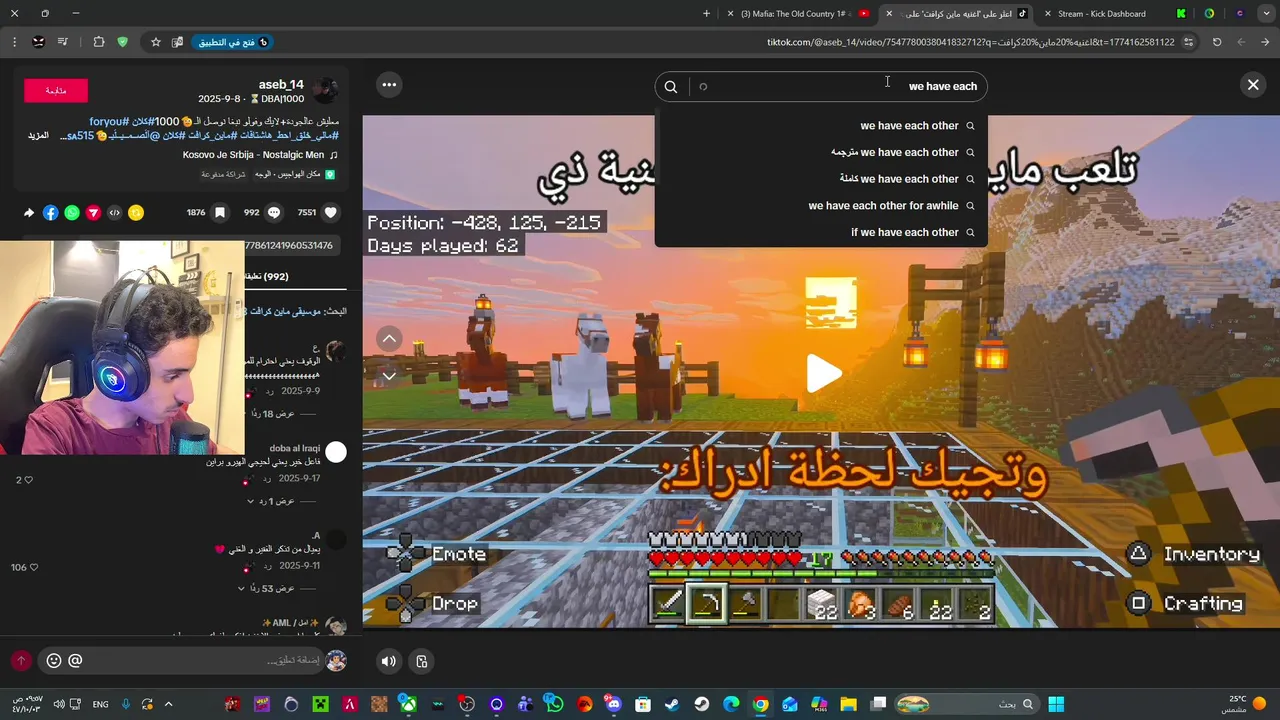
Task: Reload the page with the browser refresh icon
Action: pos(1217,42)
